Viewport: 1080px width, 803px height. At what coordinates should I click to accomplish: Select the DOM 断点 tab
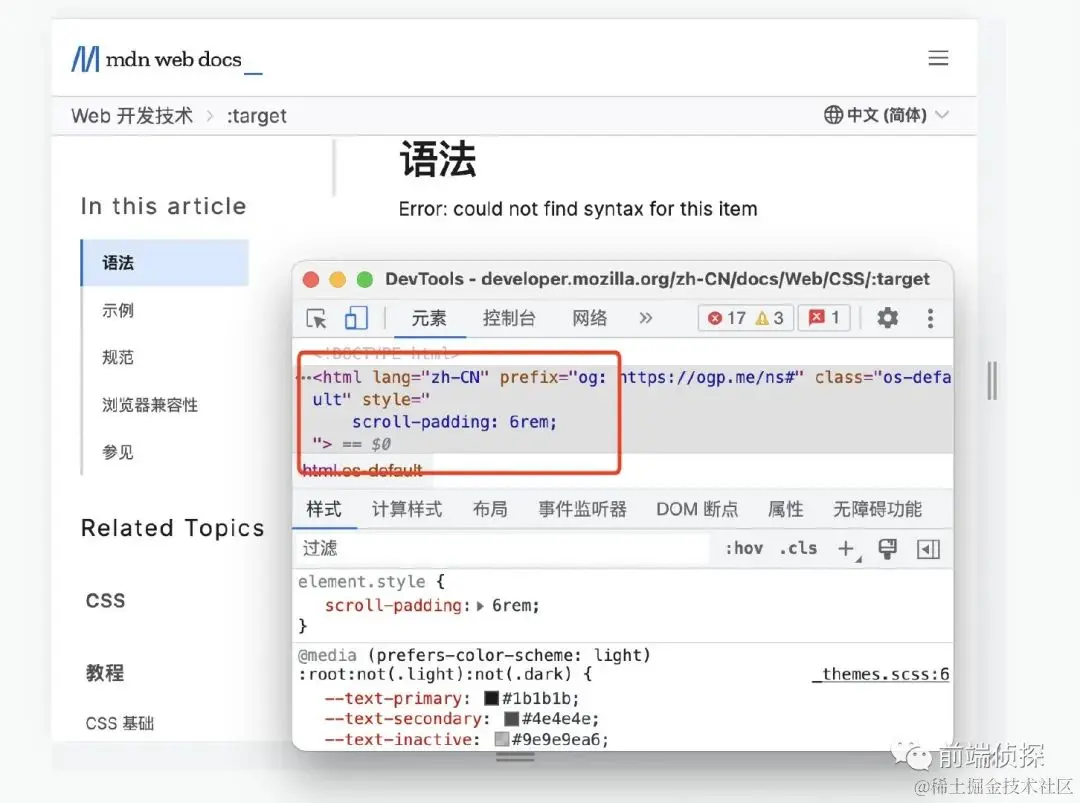tap(697, 510)
